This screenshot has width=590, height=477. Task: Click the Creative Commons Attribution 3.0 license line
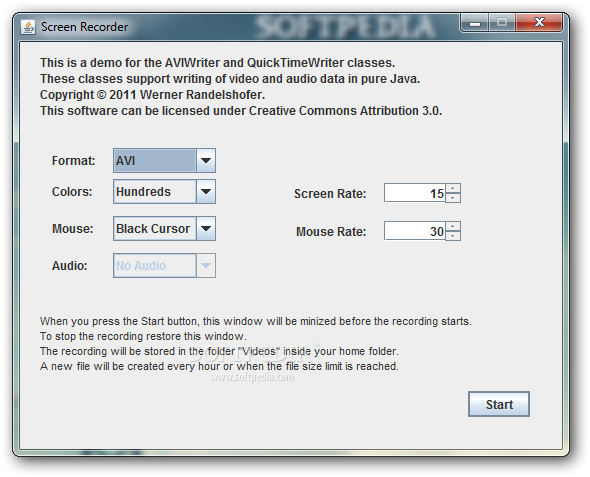(x=241, y=111)
